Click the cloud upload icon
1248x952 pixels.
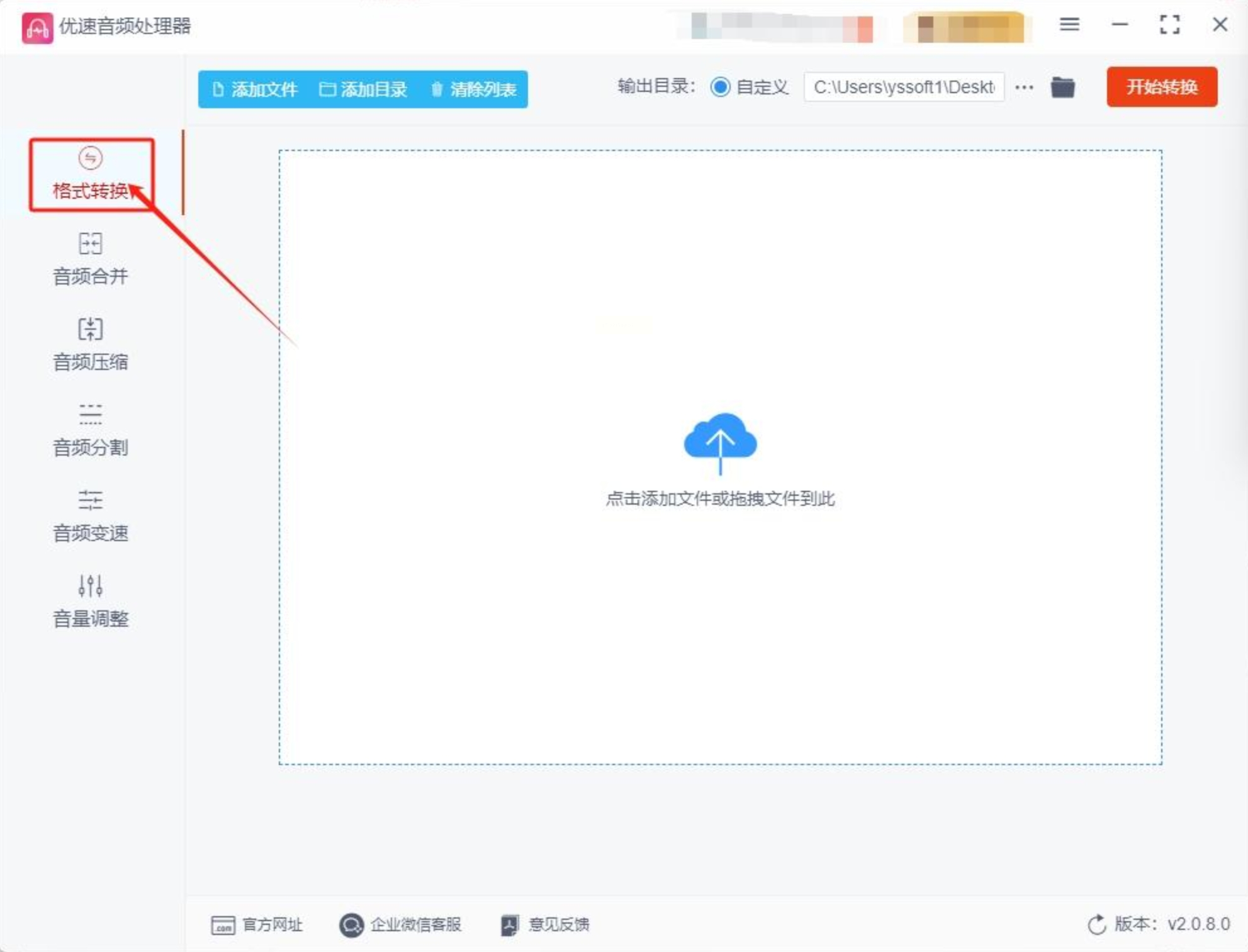[x=720, y=442]
